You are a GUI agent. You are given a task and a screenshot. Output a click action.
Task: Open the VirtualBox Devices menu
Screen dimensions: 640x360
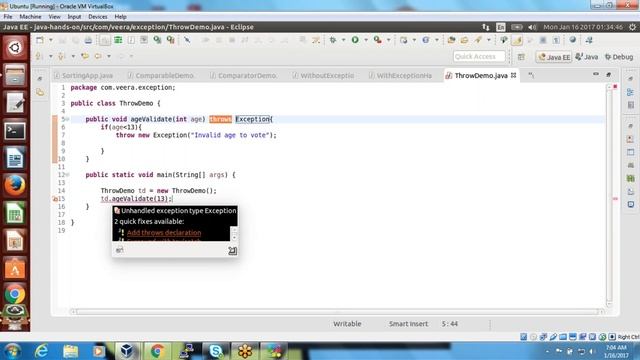pos(98,17)
